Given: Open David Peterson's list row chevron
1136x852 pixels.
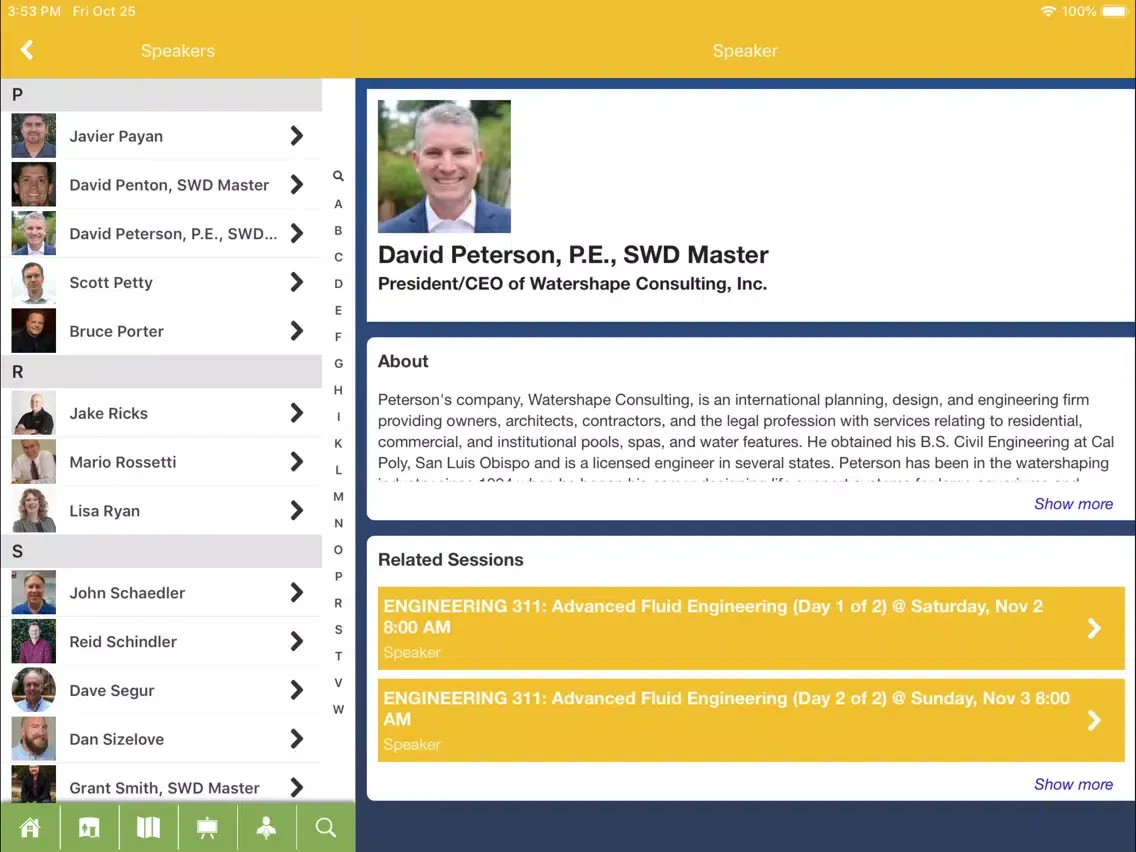Looking at the screenshot, I should point(296,233).
